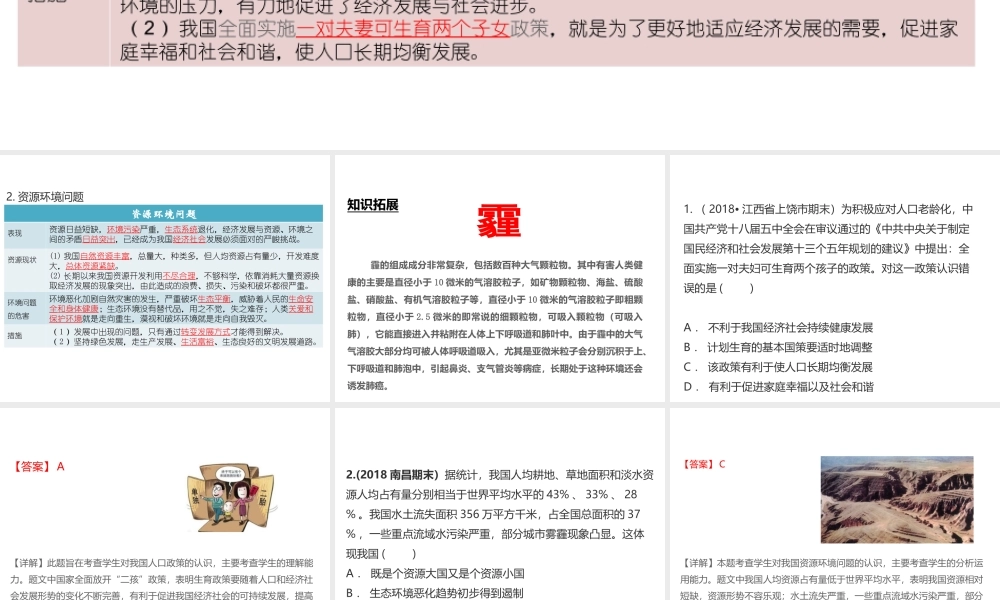Click the underlined 知识拓展 heading

pos(372,205)
